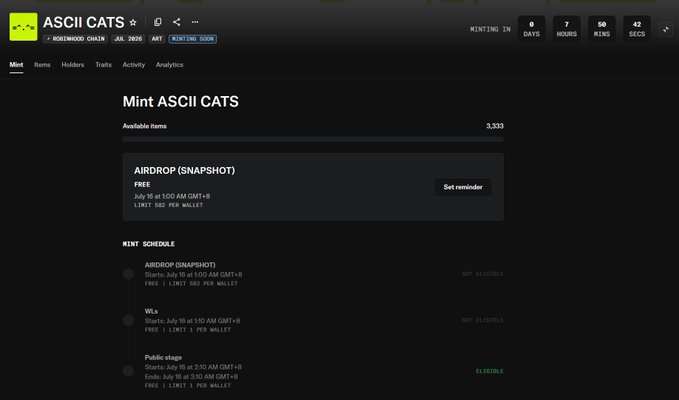Screen dimensions: 679x400
Task: Go to the Analytics tab
Action: pos(170,65)
